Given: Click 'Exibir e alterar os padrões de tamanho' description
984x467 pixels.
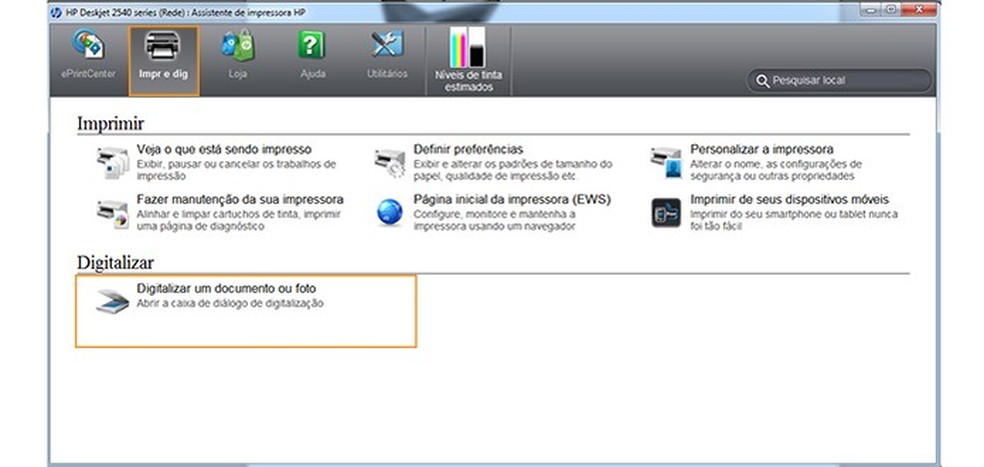Looking at the screenshot, I should tap(513, 170).
